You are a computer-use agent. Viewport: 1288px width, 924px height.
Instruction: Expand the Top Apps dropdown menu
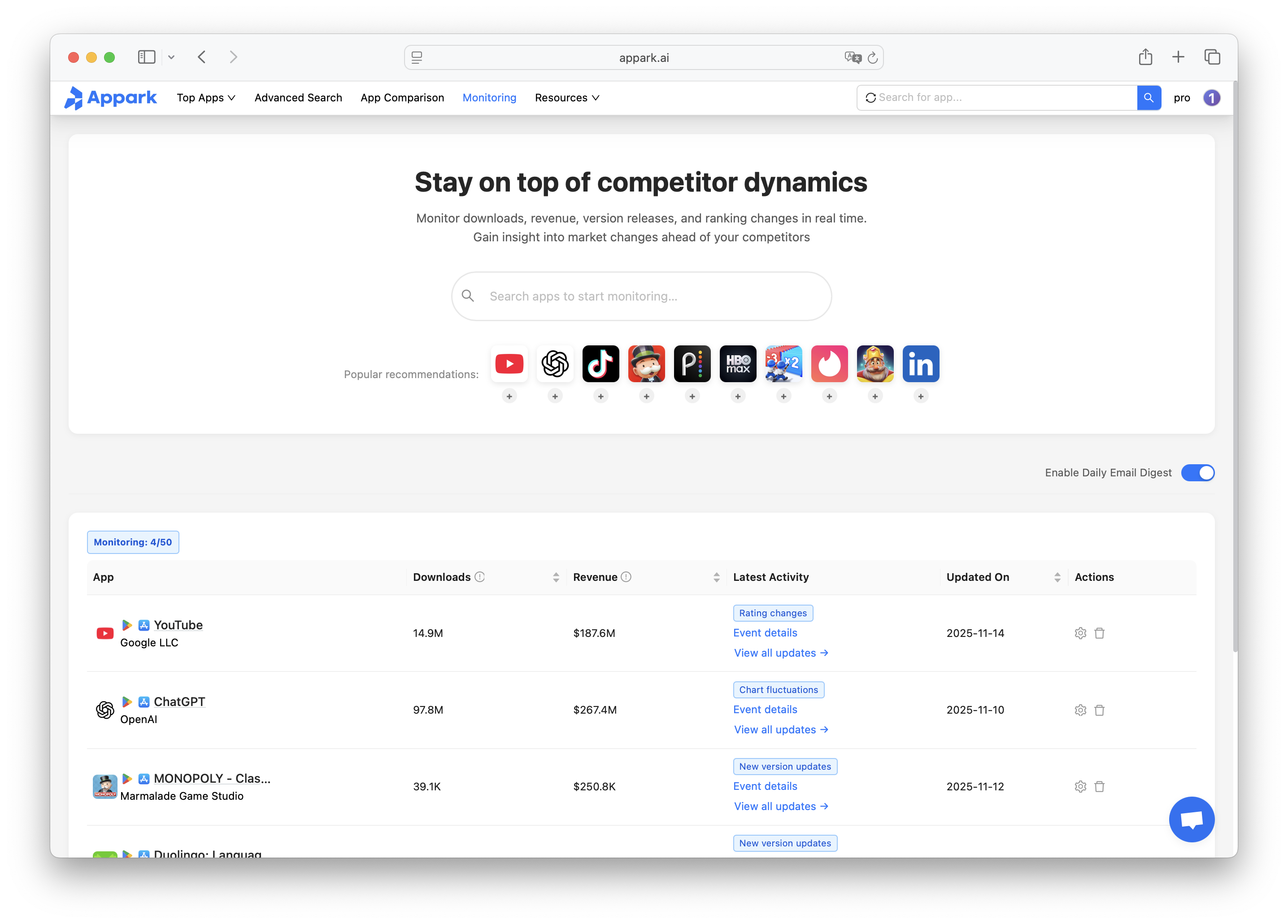205,97
